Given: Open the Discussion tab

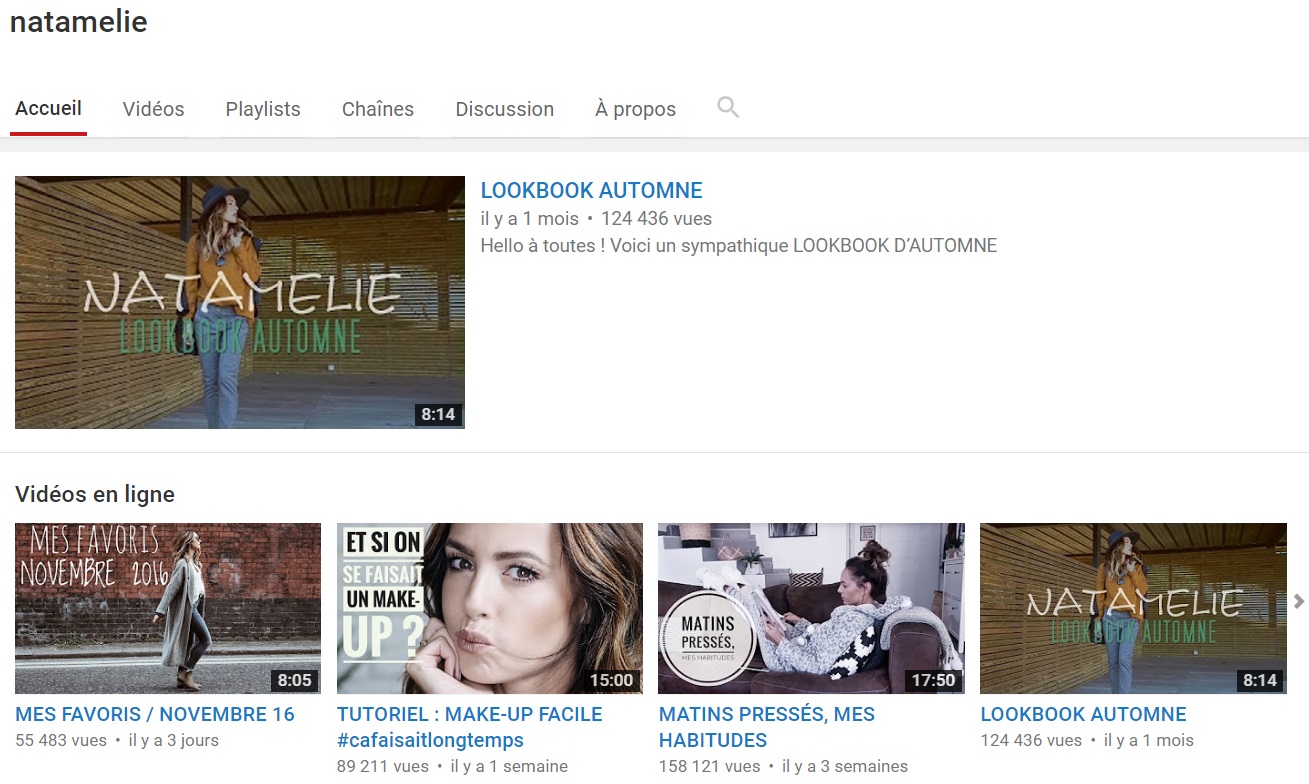Looking at the screenshot, I should [504, 109].
